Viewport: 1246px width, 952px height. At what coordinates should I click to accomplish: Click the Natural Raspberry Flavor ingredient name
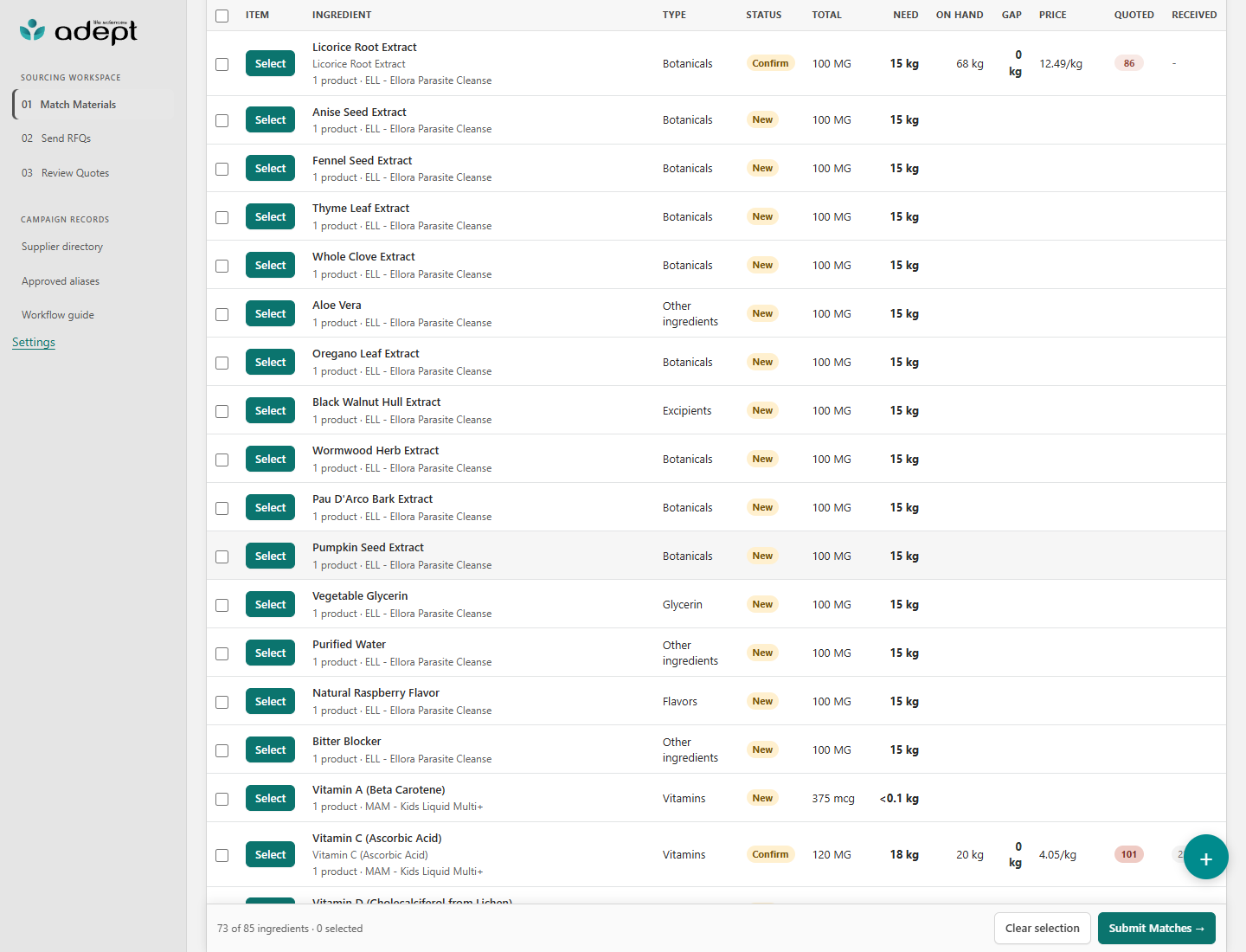pyautogui.click(x=376, y=692)
